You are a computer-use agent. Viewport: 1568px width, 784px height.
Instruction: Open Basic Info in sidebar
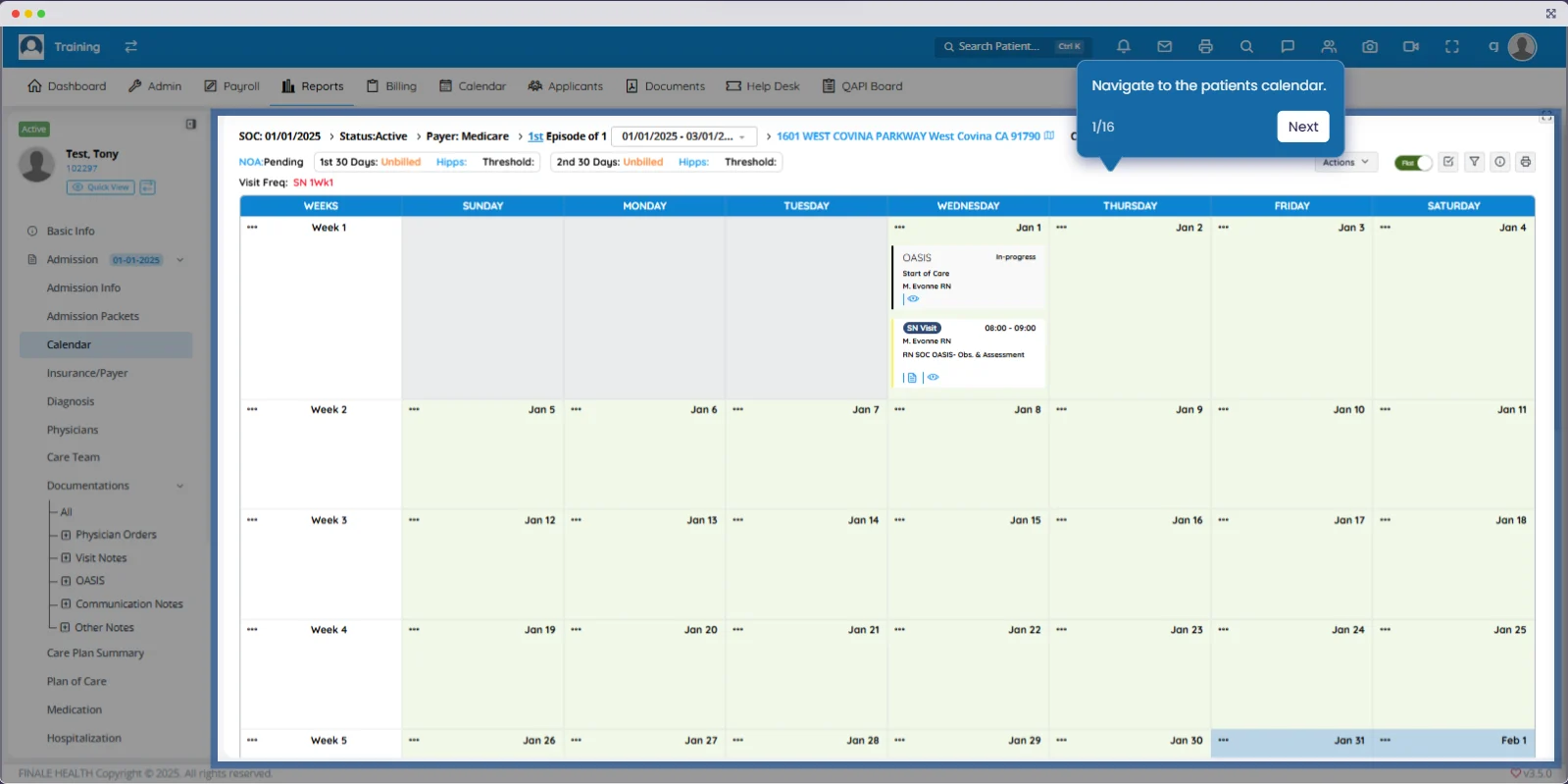71,232
